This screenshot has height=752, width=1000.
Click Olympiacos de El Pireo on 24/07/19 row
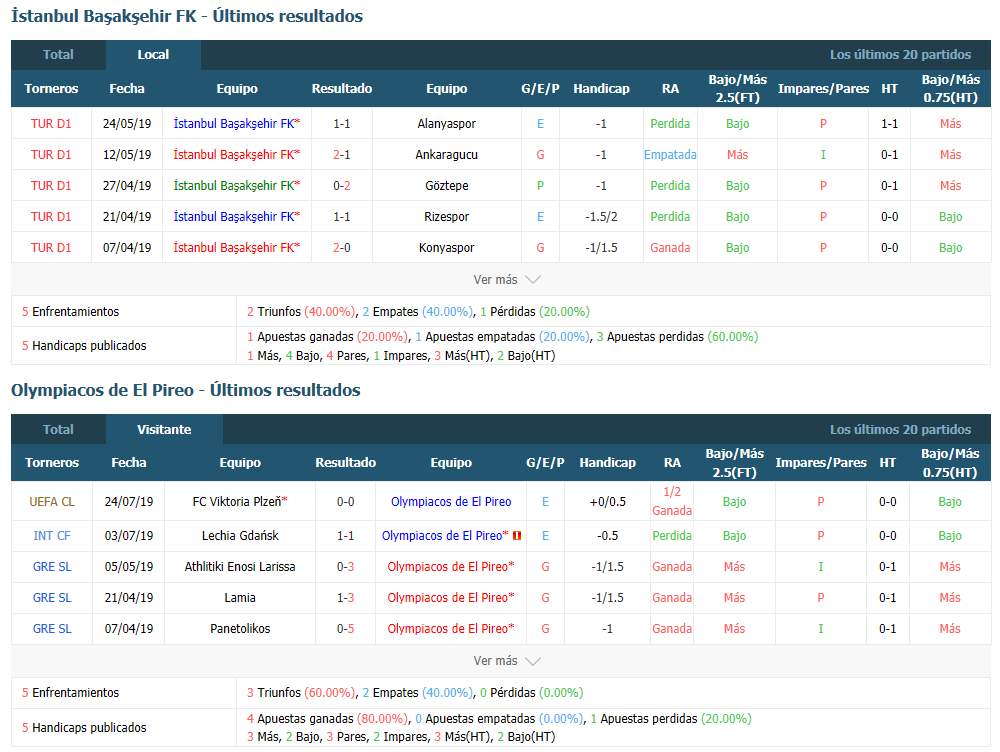click(451, 502)
